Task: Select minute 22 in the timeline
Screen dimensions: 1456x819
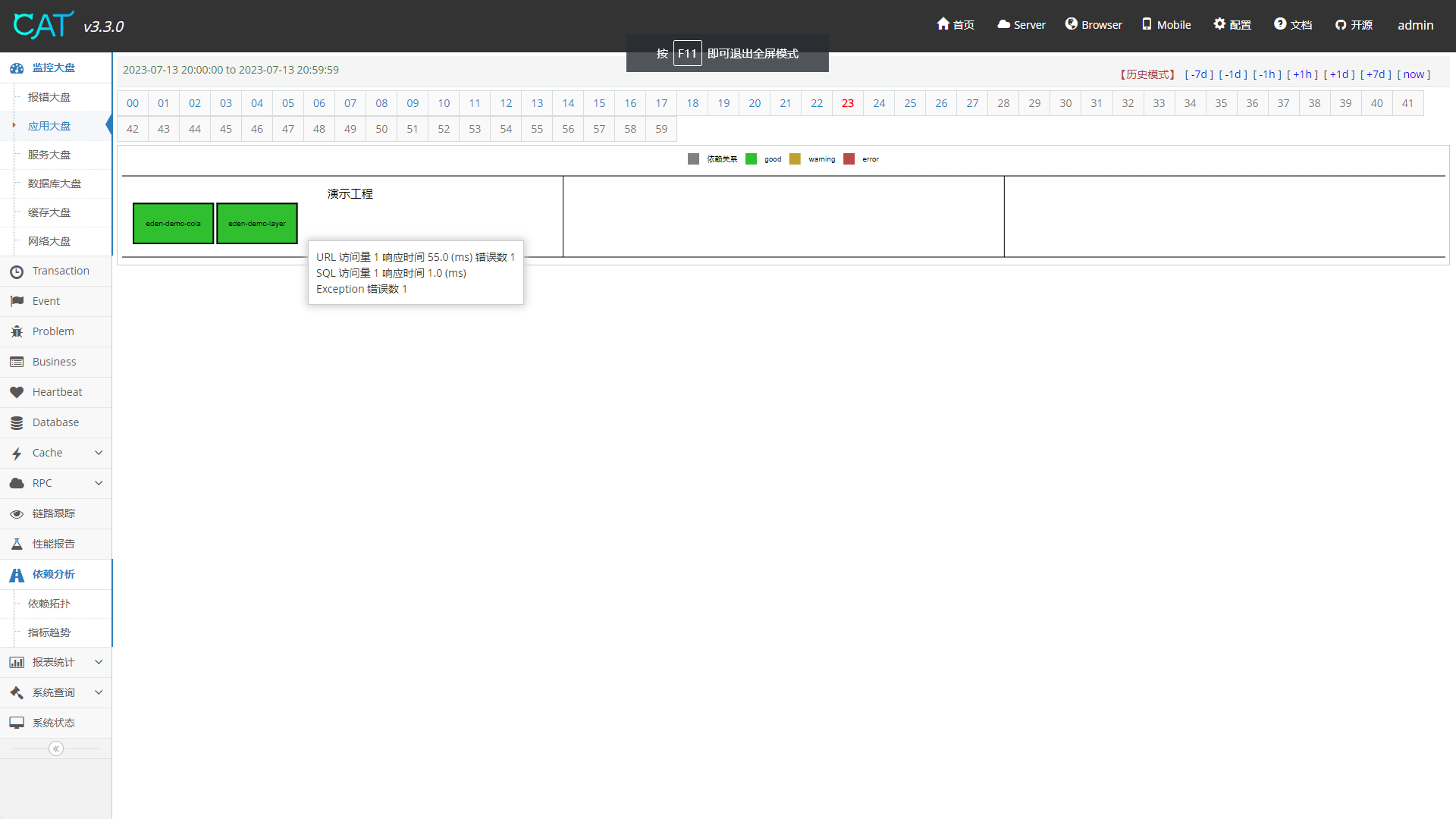Action: point(817,103)
